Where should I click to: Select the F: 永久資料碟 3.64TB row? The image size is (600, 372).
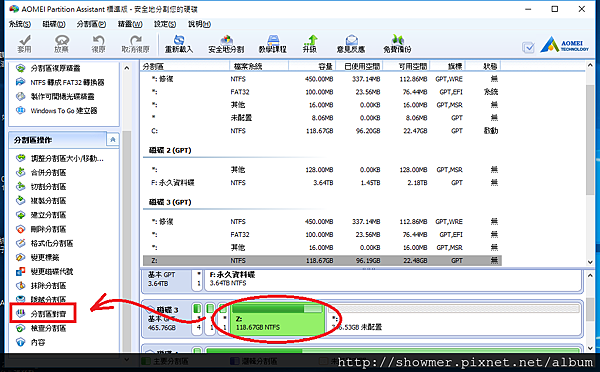[322, 183]
